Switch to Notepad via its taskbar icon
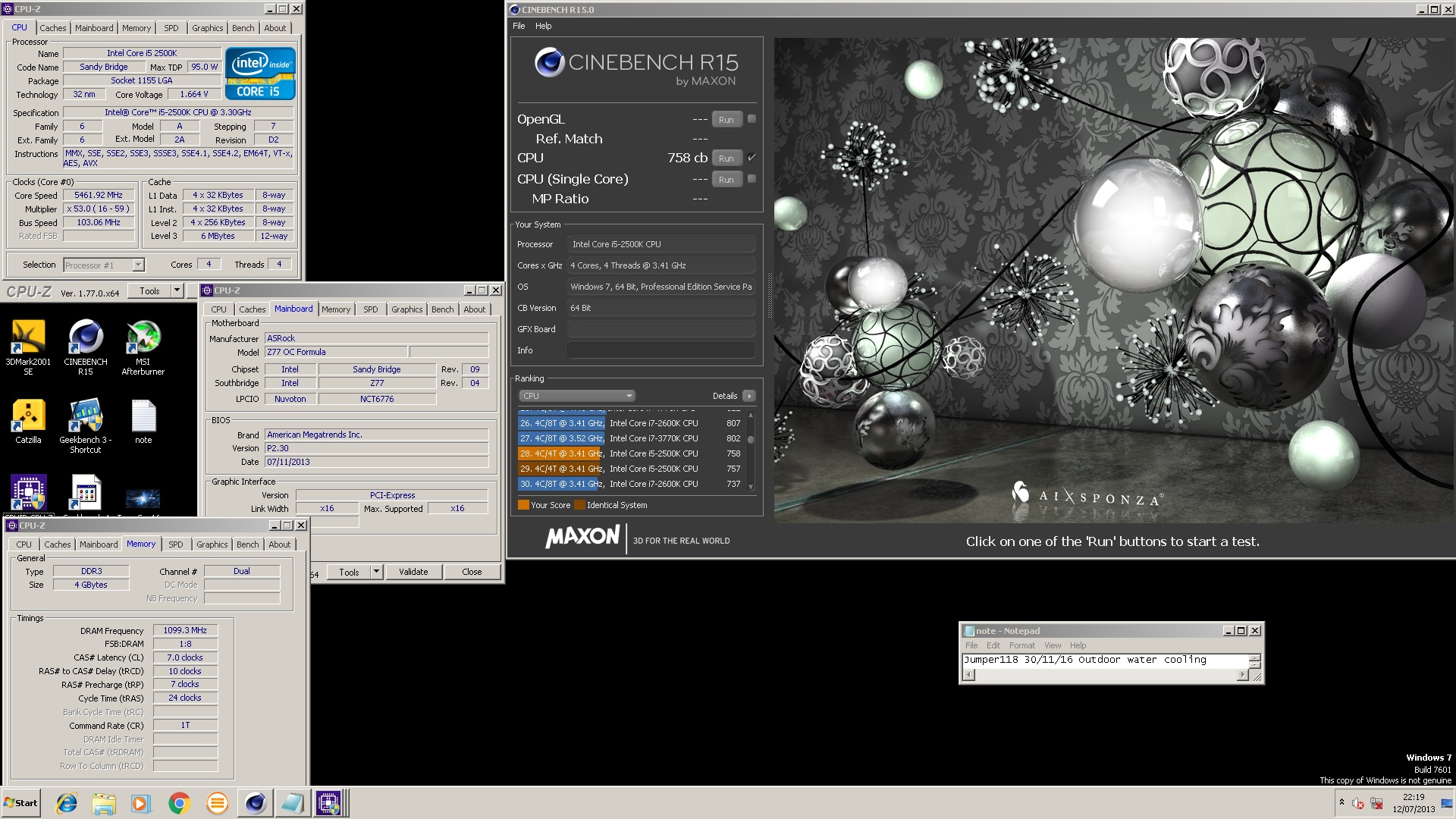Image resolution: width=1456 pixels, height=819 pixels. click(292, 803)
